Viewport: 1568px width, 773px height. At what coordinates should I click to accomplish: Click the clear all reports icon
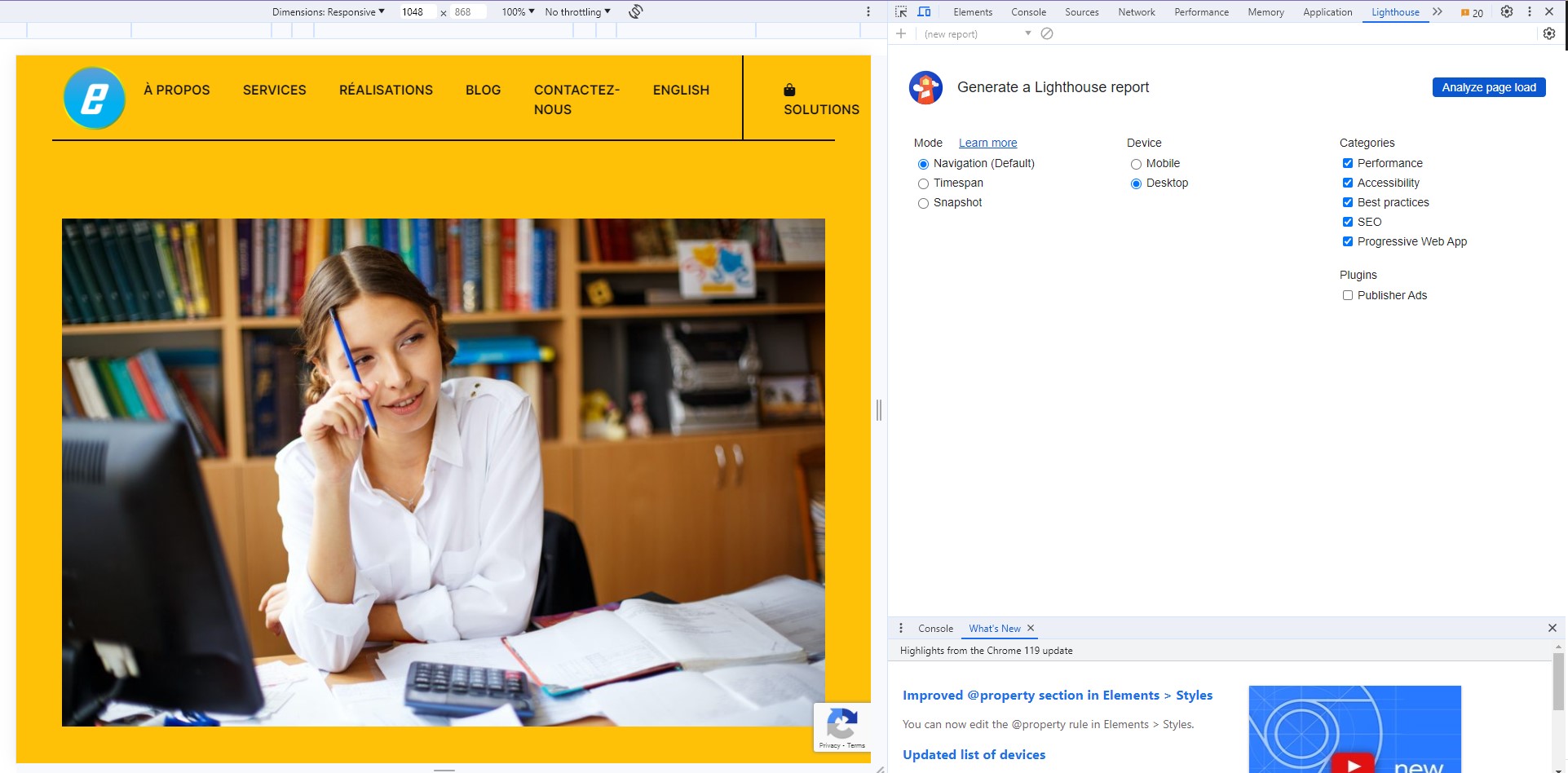(x=1047, y=33)
